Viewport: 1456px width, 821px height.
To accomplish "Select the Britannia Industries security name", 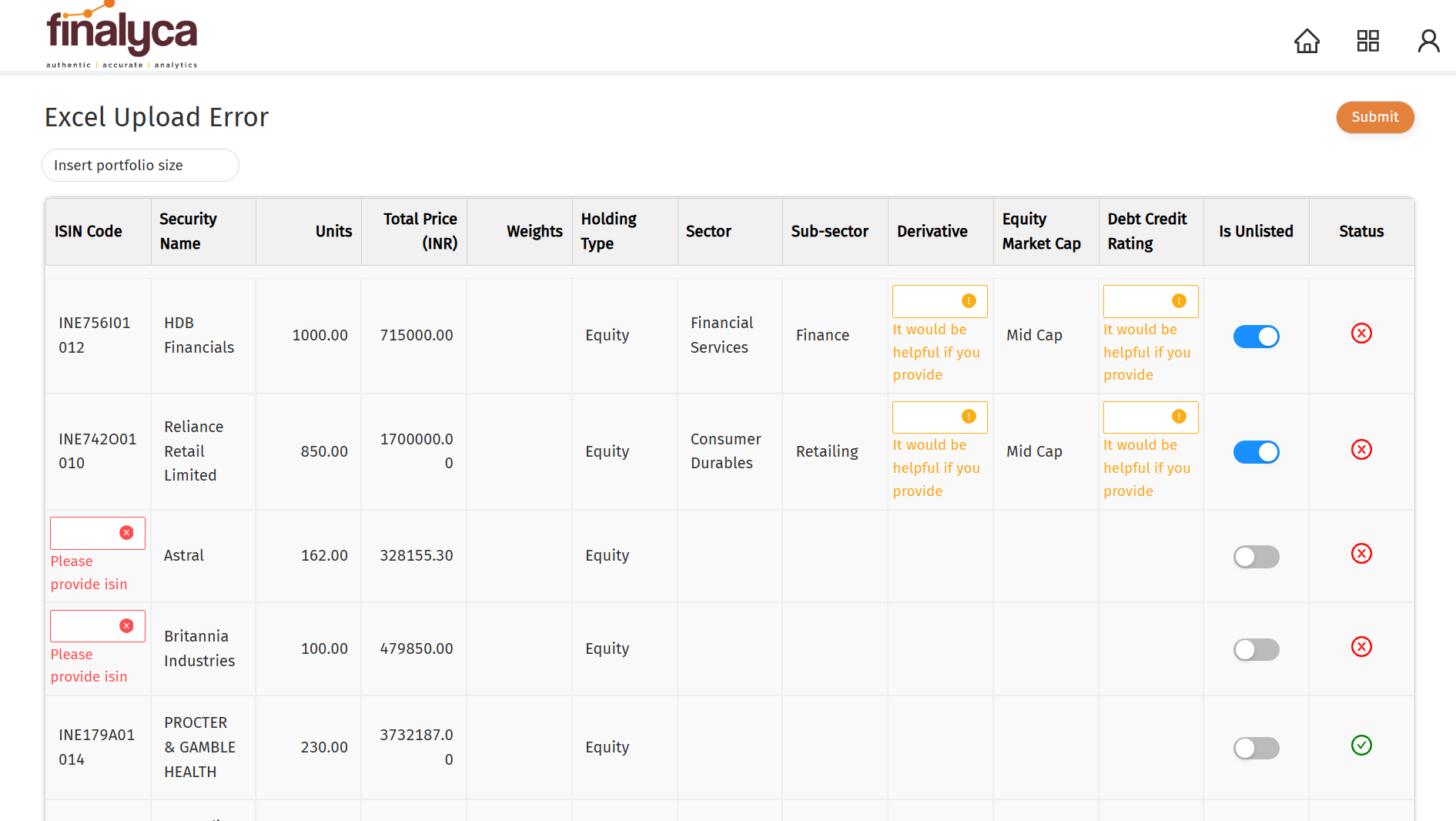I will point(199,648).
